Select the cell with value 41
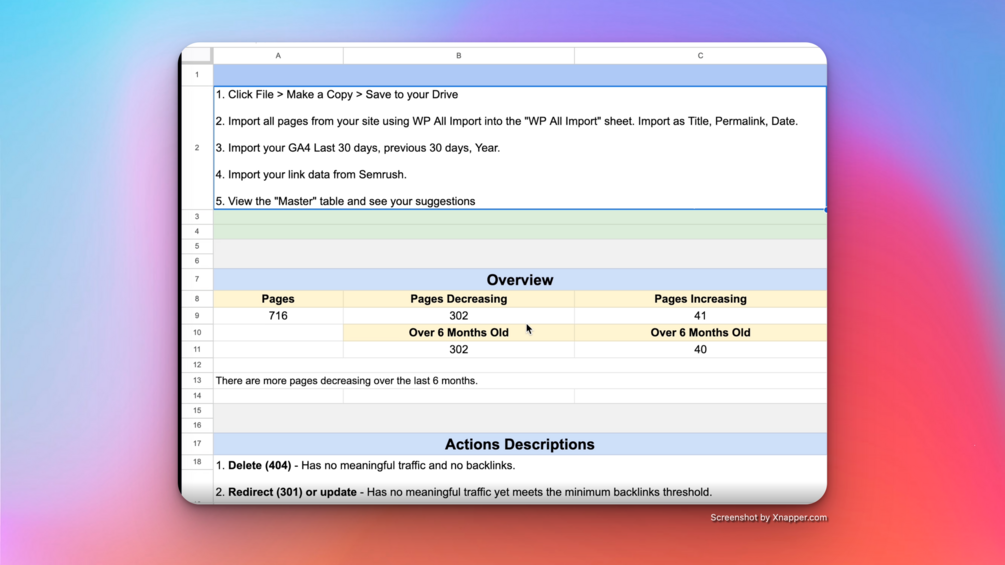Image resolution: width=1005 pixels, height=565 pixels. (700, 315)
